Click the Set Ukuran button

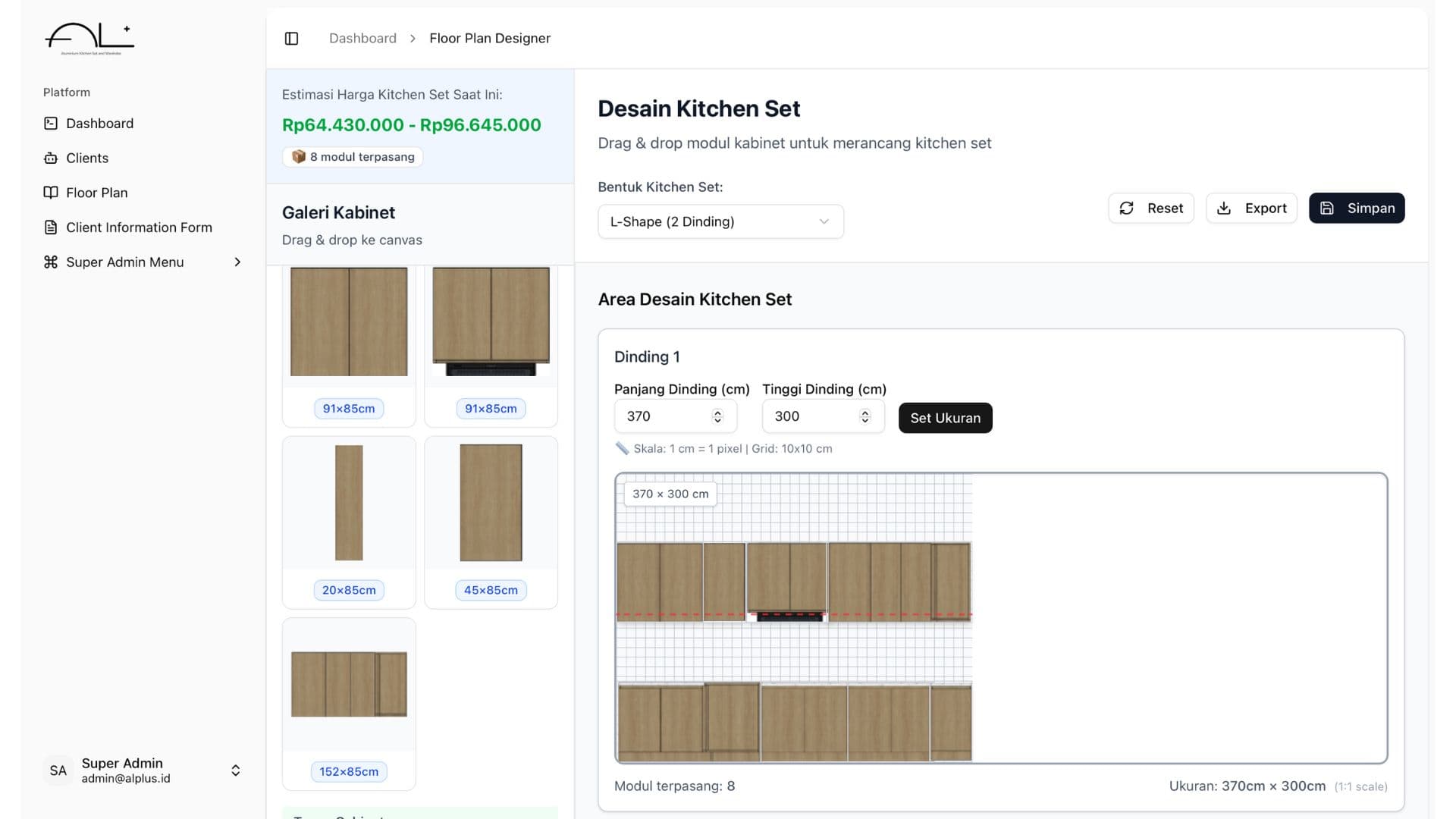pos(945,418)
